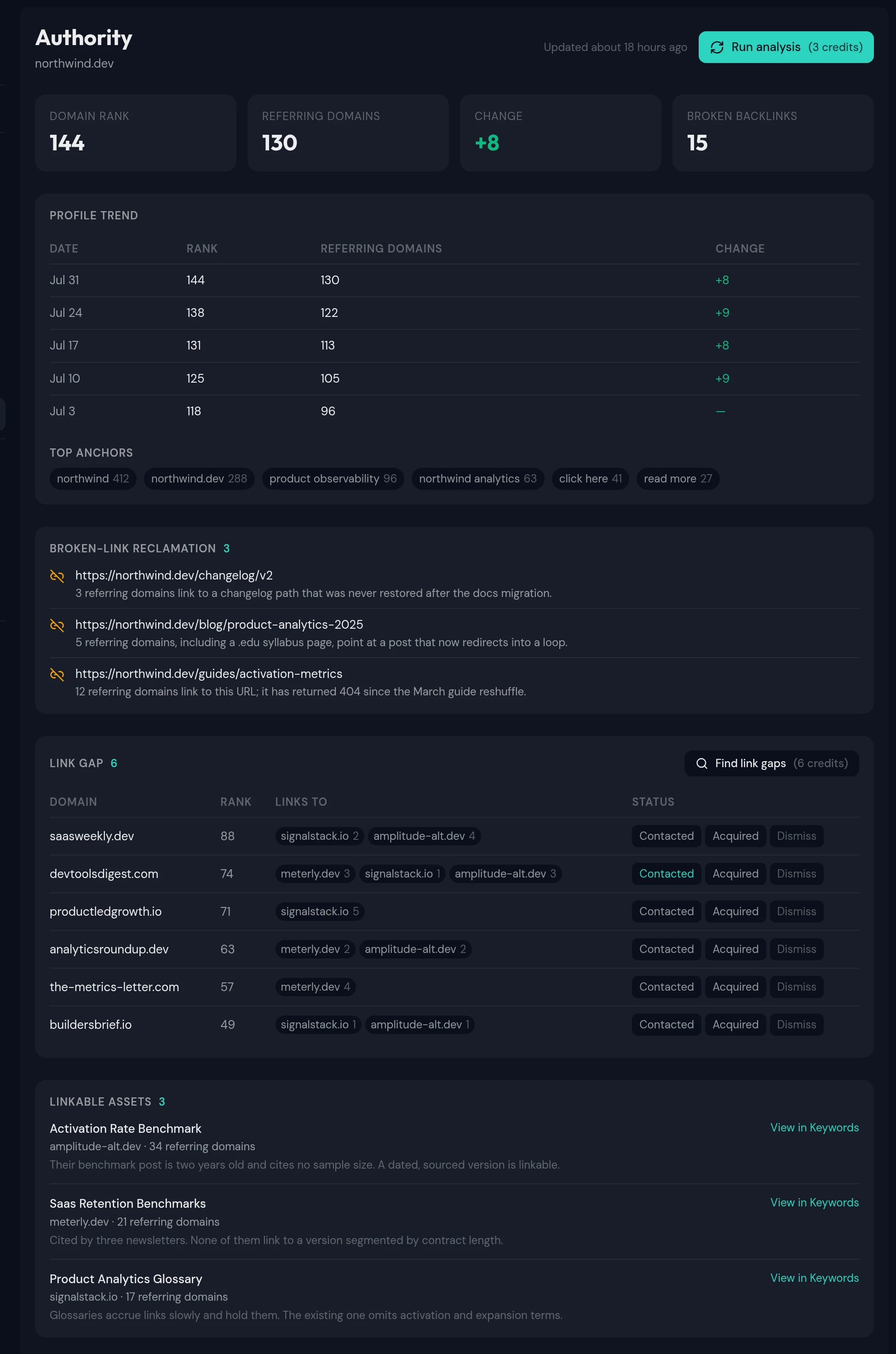Mark analyticsroundup.dev as Contacted
This screenshot has height=1354, width=896.
click(666, 949)
